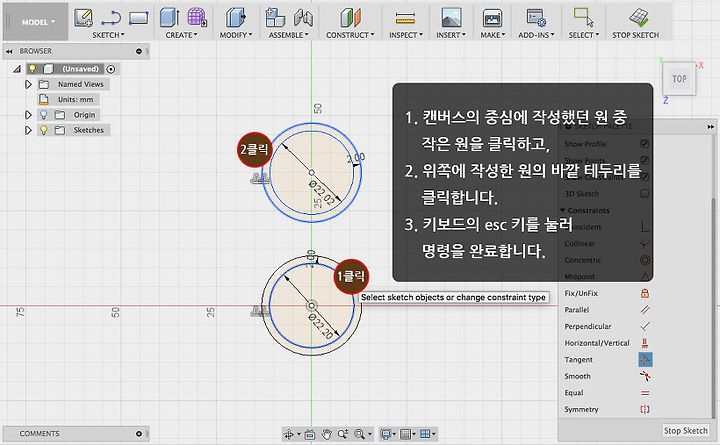Click the Ø22.02 diameter dimension
The image size is (720, 445).
click(322, 192)
